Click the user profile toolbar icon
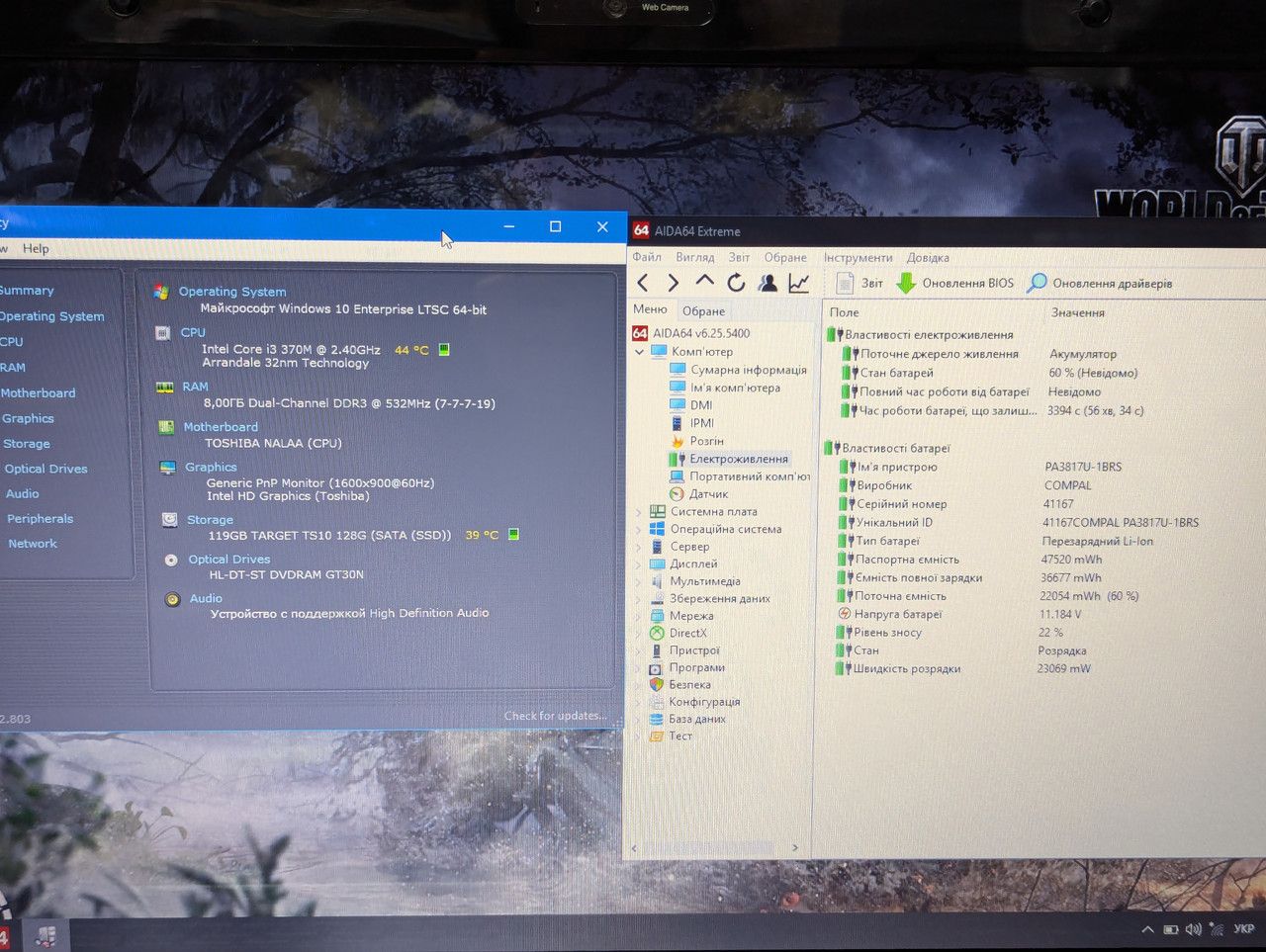This screenshot has width=1266, height=952. tap(768, 284)
